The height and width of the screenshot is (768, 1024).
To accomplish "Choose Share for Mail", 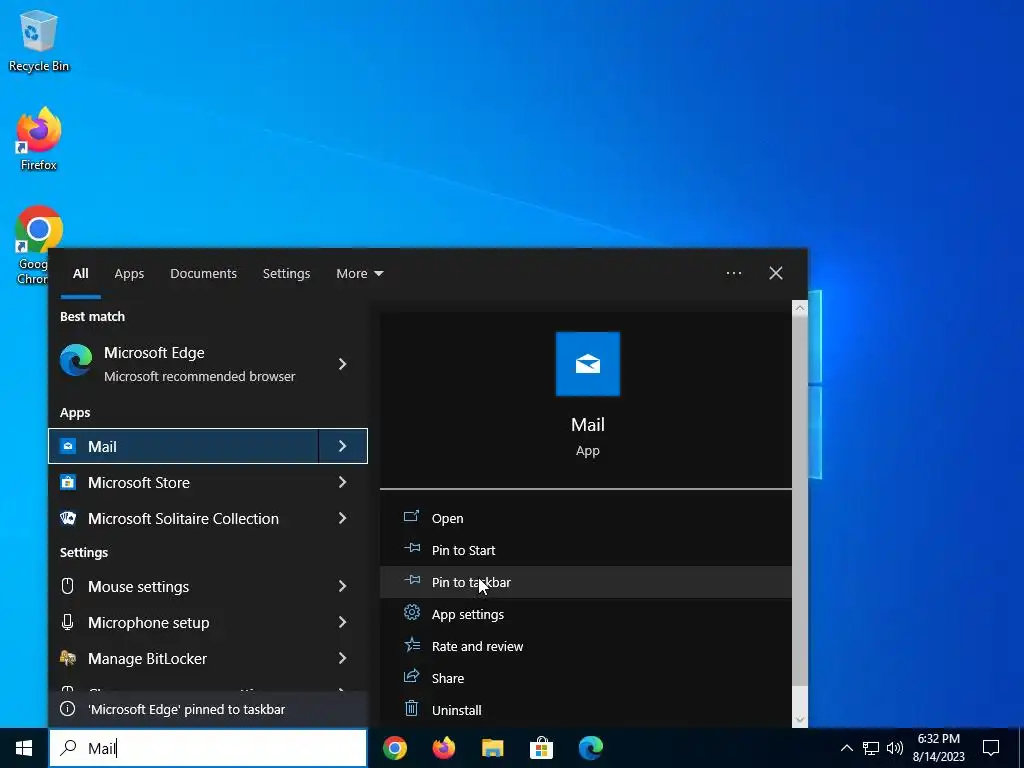I will click(x=585, y=678).
